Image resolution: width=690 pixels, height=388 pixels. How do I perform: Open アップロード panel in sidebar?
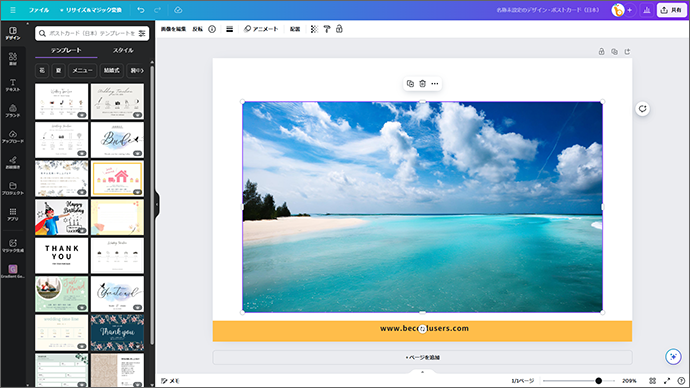coord(13,137)
